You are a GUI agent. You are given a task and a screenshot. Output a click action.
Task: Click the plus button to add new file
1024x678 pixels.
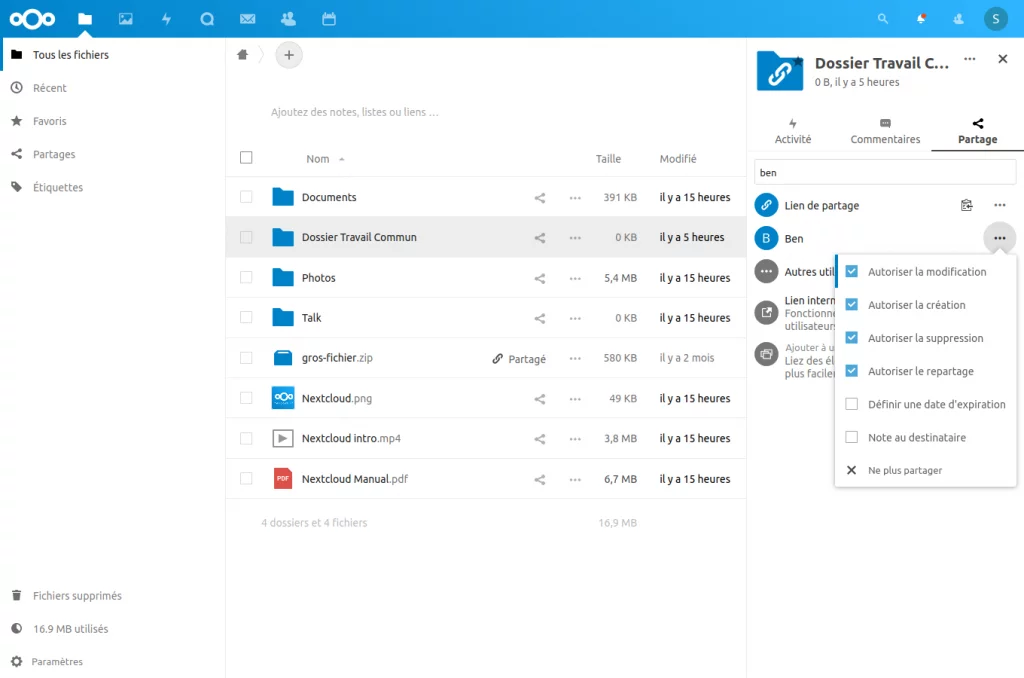[289, 55]
